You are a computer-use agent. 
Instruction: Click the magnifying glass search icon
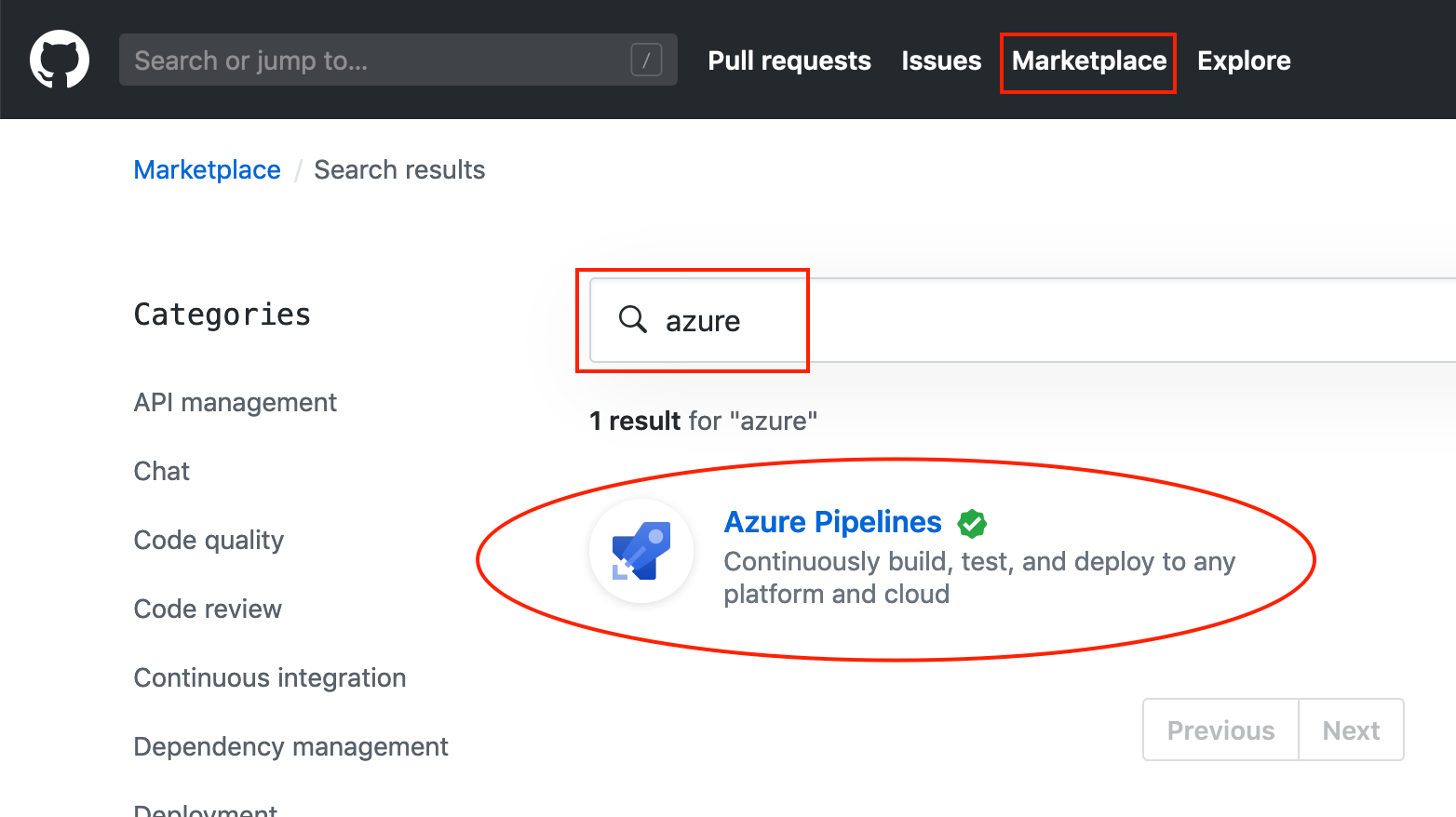tap(633, 319)
